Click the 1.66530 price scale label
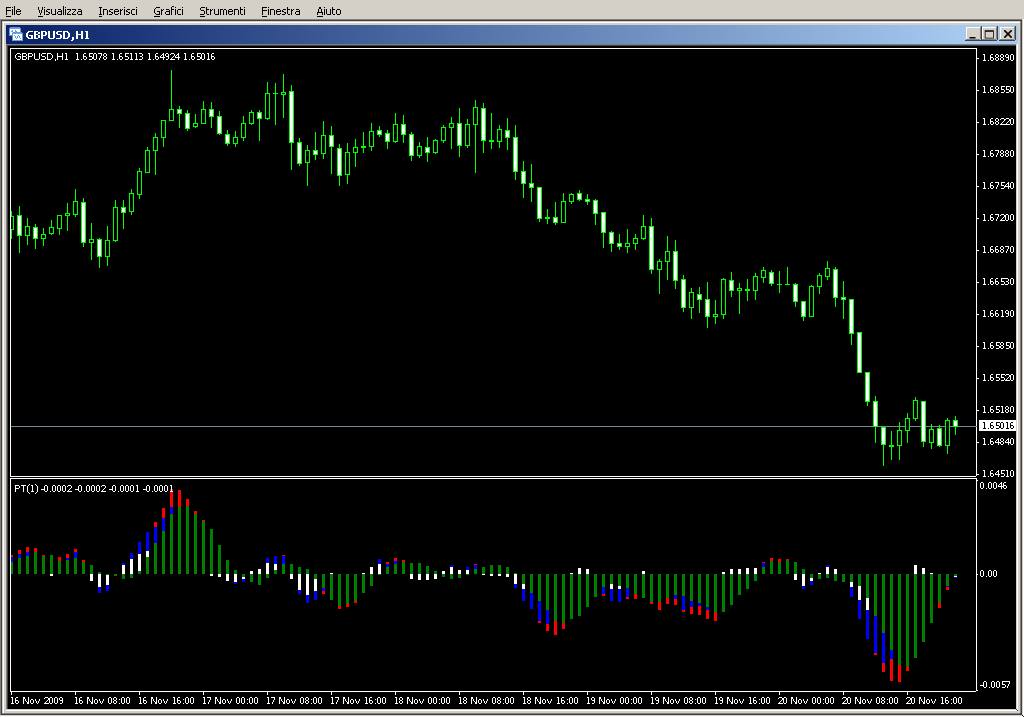The height and width of the screenshot is (717, 1024). click(x=999, y=281)
